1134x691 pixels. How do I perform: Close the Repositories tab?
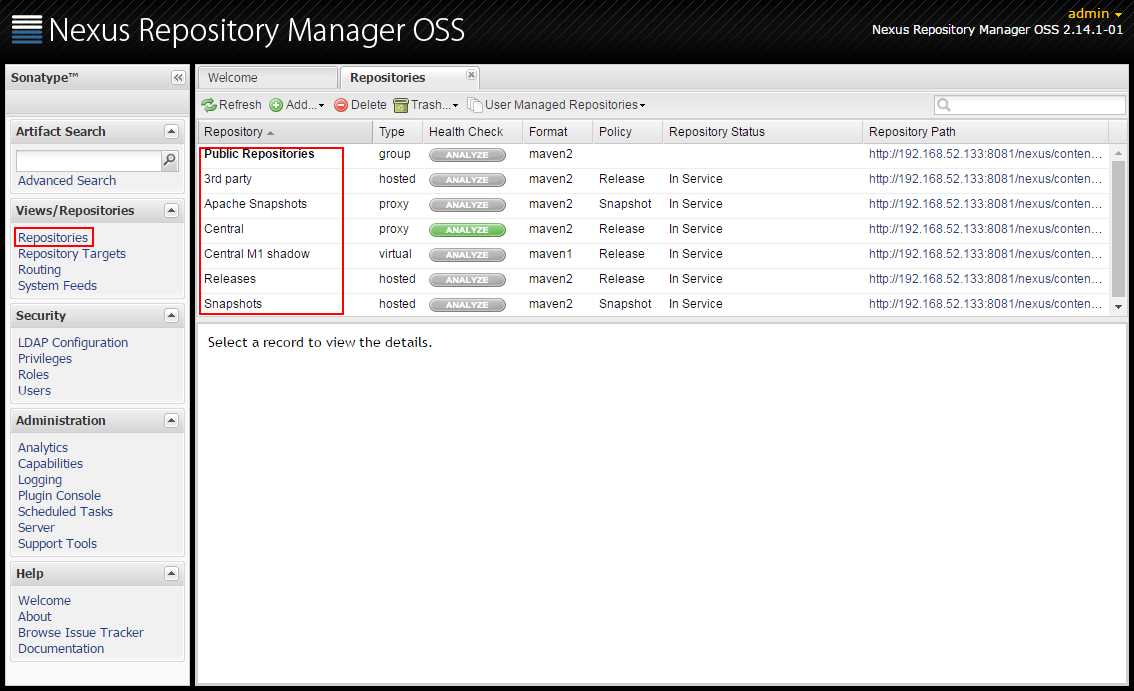coord(472,75)
